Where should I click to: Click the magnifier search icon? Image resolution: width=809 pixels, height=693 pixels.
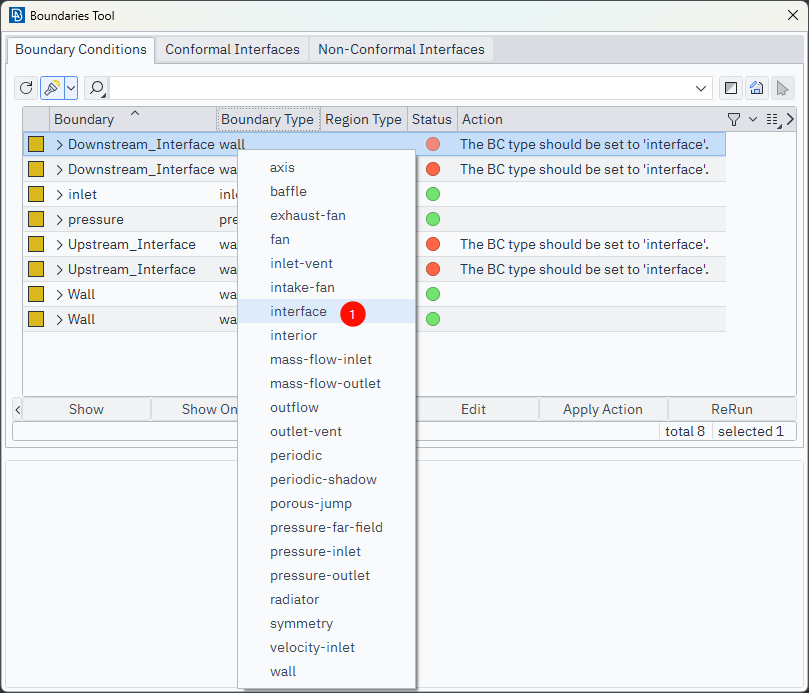97,88
